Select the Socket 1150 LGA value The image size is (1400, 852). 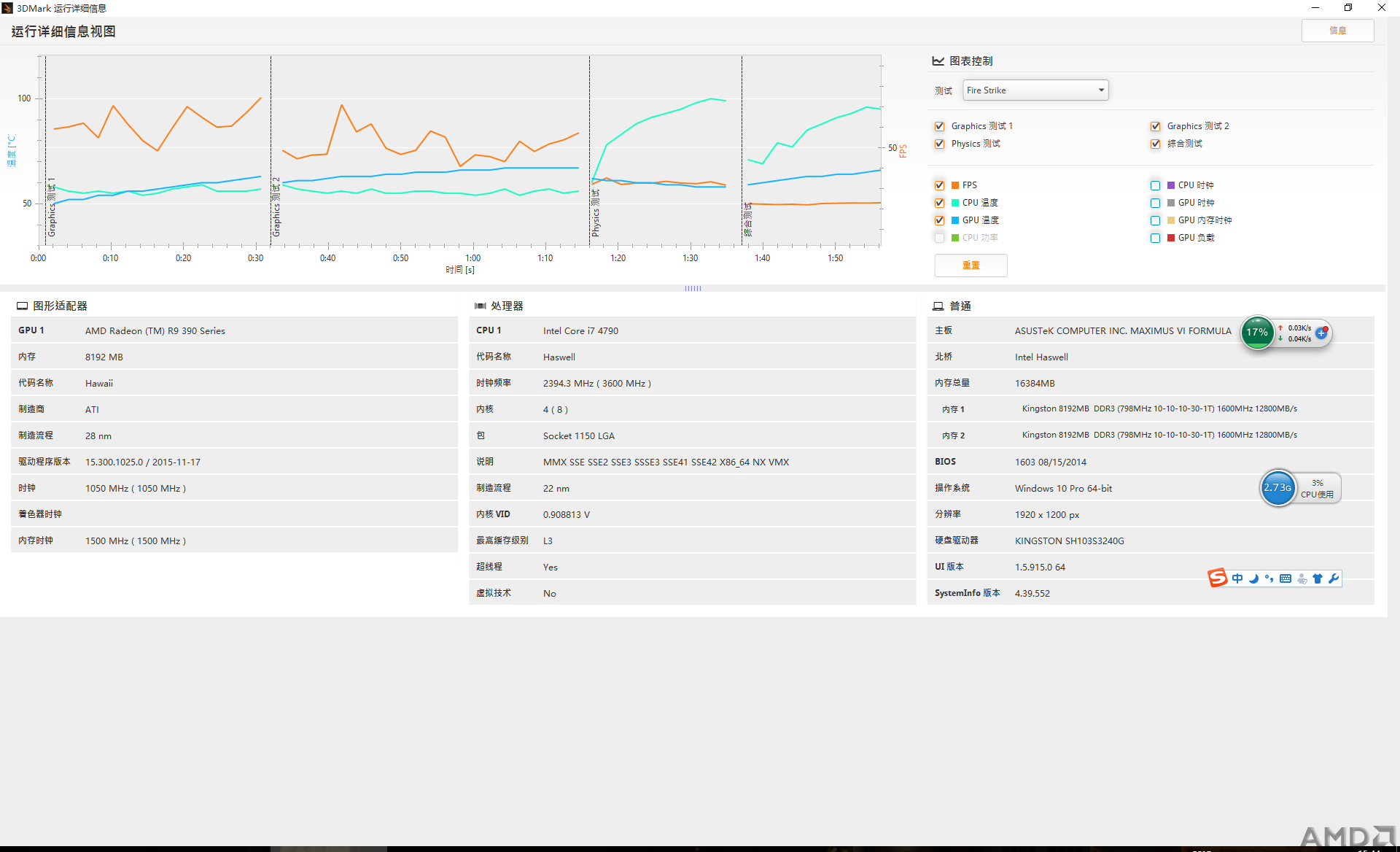tap(579, 436)
